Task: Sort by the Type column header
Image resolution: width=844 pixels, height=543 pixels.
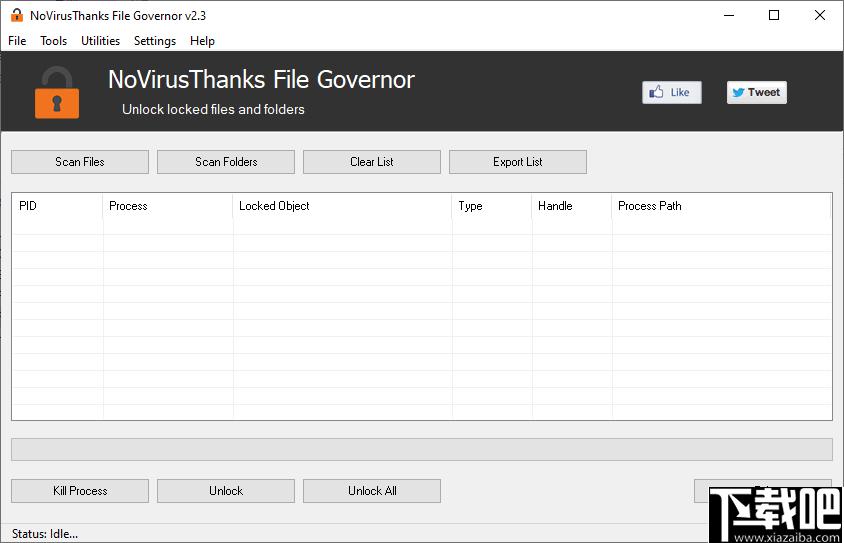Action: pos(492,206)
